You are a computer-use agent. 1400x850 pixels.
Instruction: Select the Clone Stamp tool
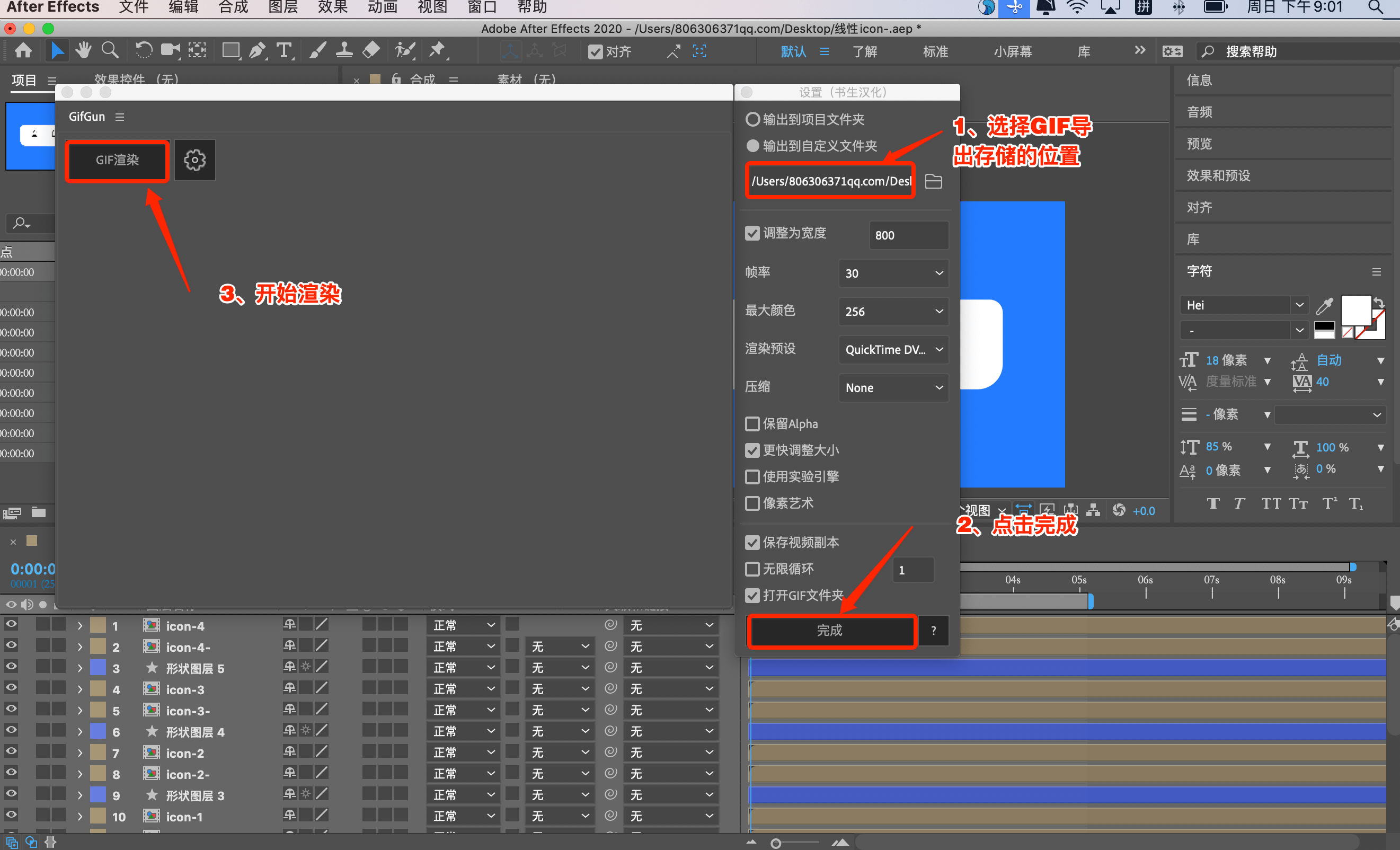(344, 51)
